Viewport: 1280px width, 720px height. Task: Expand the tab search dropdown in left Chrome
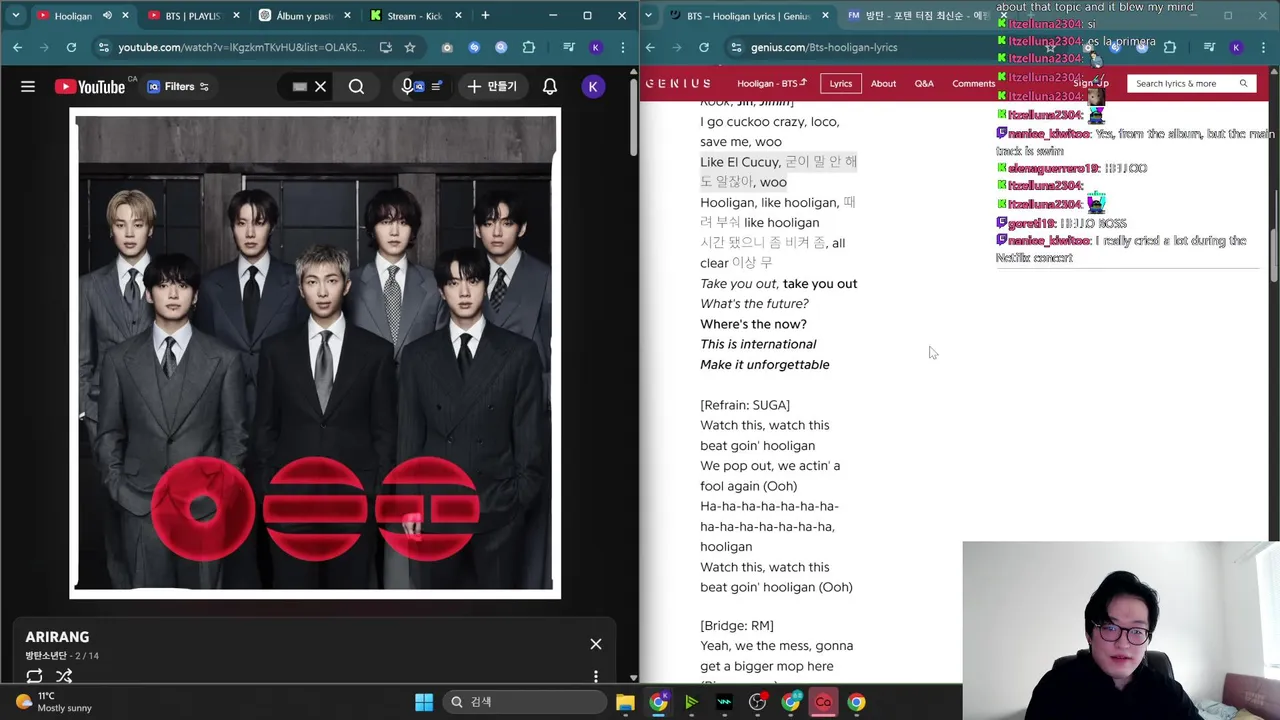click(15, 16)
